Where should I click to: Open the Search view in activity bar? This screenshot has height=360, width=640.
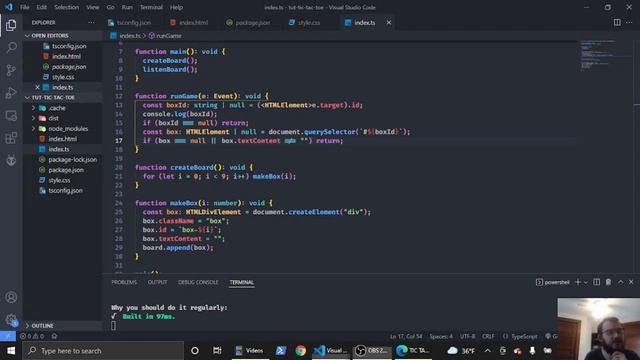click(11, 47)
